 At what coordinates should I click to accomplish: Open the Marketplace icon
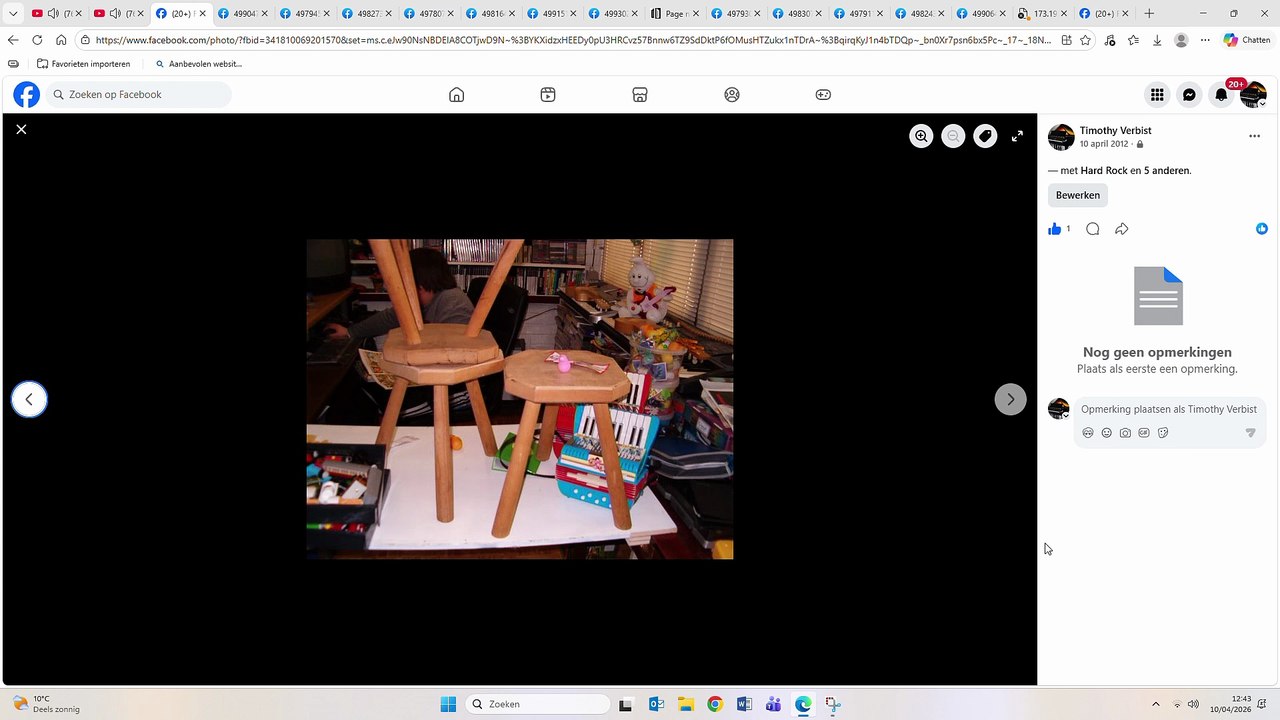pos(640,94)
